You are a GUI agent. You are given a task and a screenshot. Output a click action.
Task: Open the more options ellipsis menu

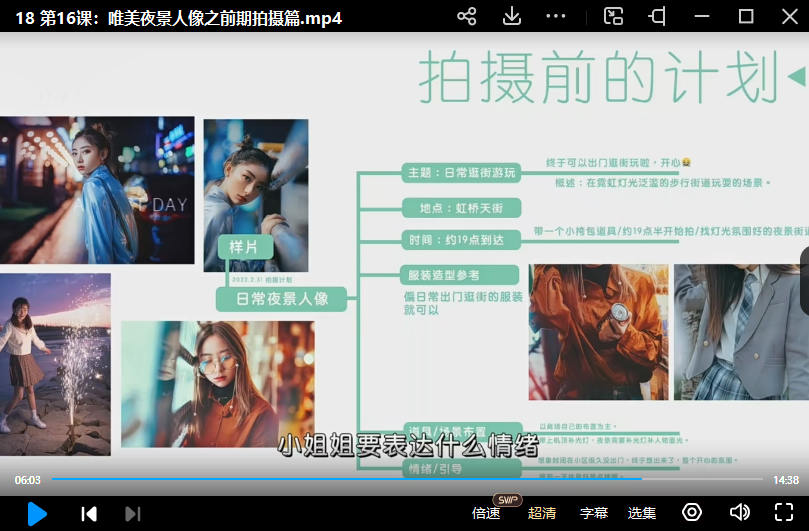click(557, 16)
